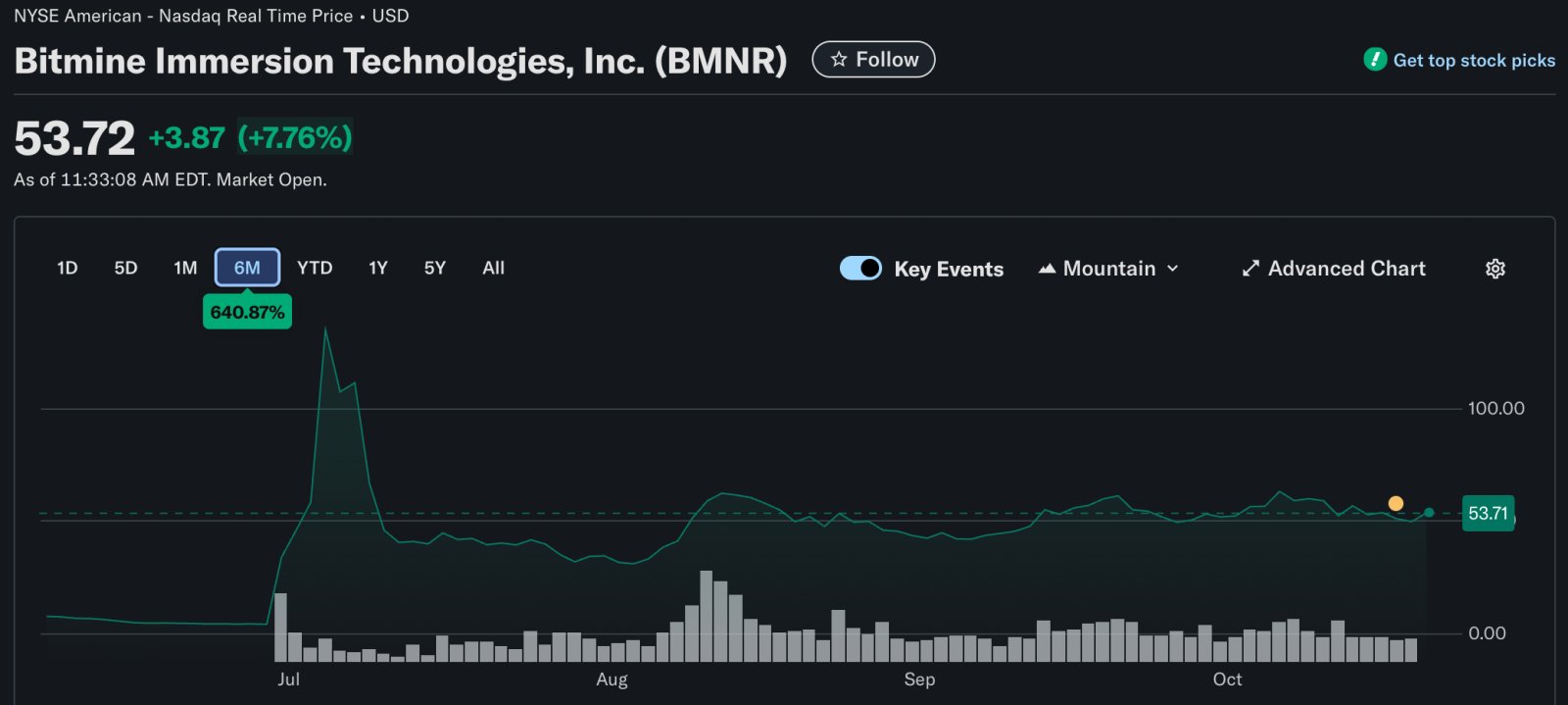Click the Advanced Chart expand arrows icon
The width and height of the screenshot is (1568, 705).
1250,269
